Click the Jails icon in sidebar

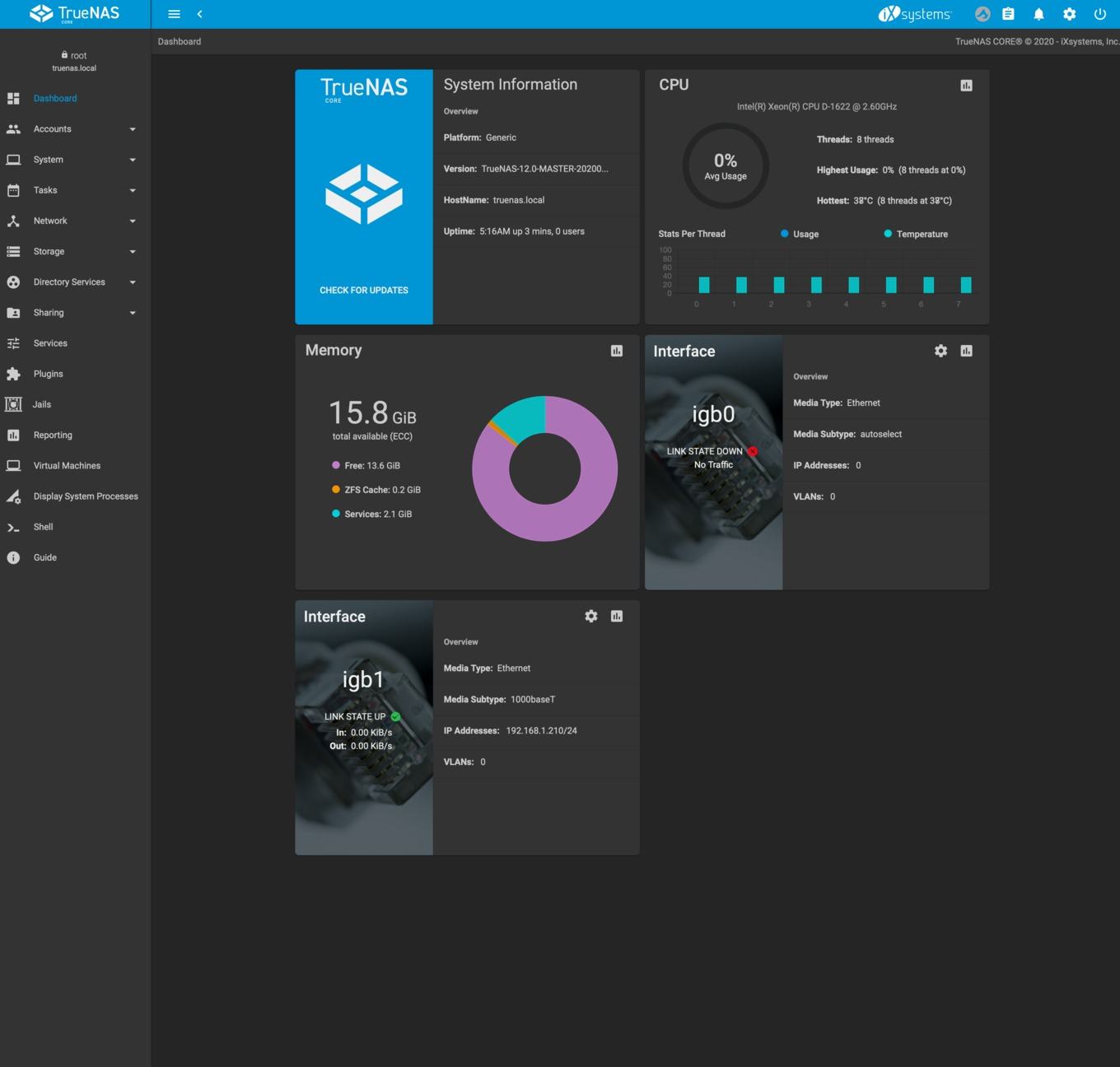13,404
